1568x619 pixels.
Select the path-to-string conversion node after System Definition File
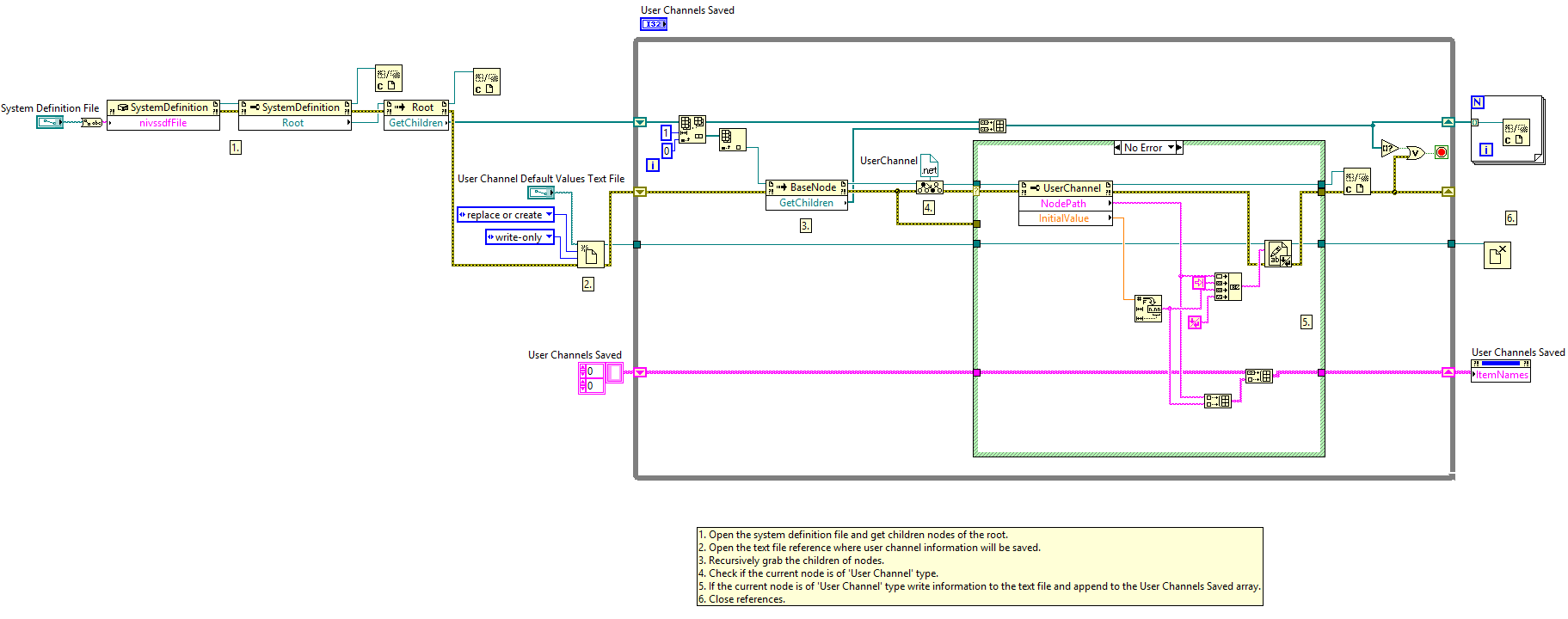pyautogui.click(x=91, y=123)
